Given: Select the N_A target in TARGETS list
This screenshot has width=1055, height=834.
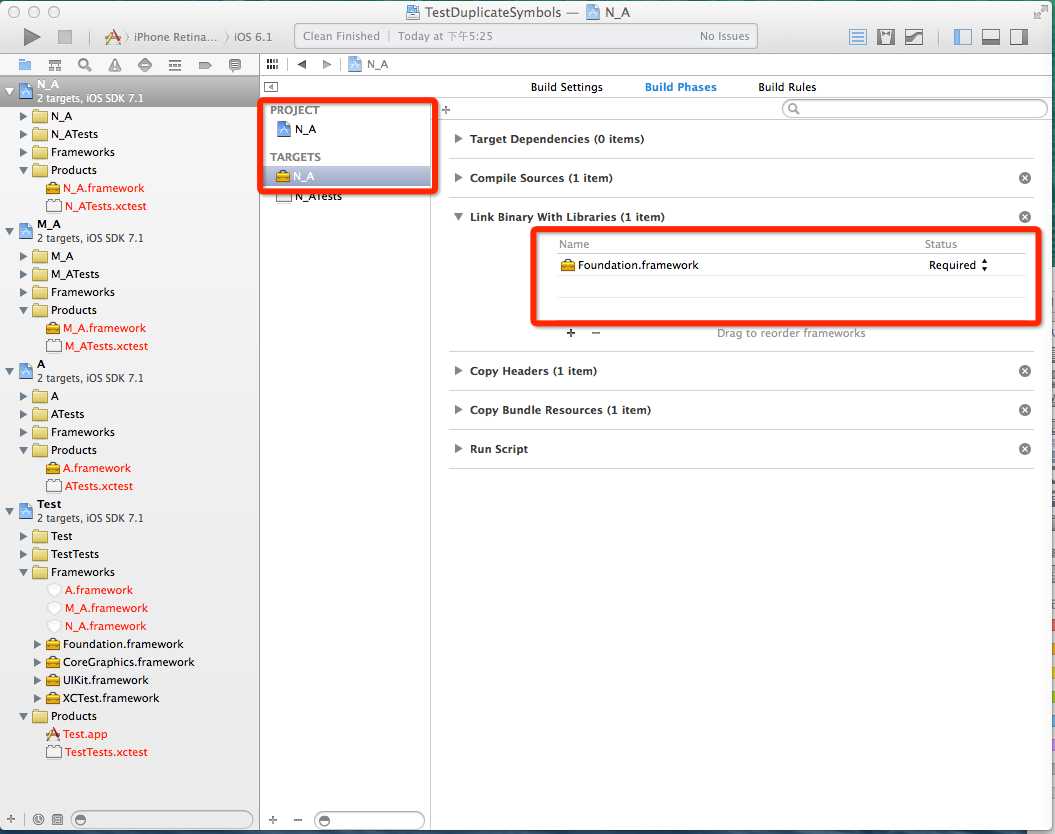Looking at the screenshot, I should (346, 176).
